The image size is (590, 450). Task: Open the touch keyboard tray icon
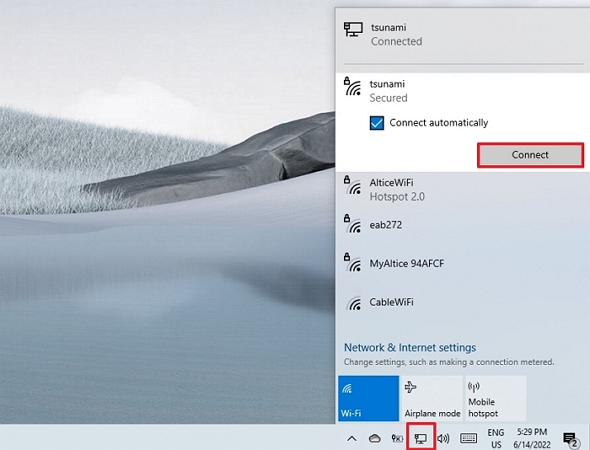pyautogui.click(x=468, y=438)
